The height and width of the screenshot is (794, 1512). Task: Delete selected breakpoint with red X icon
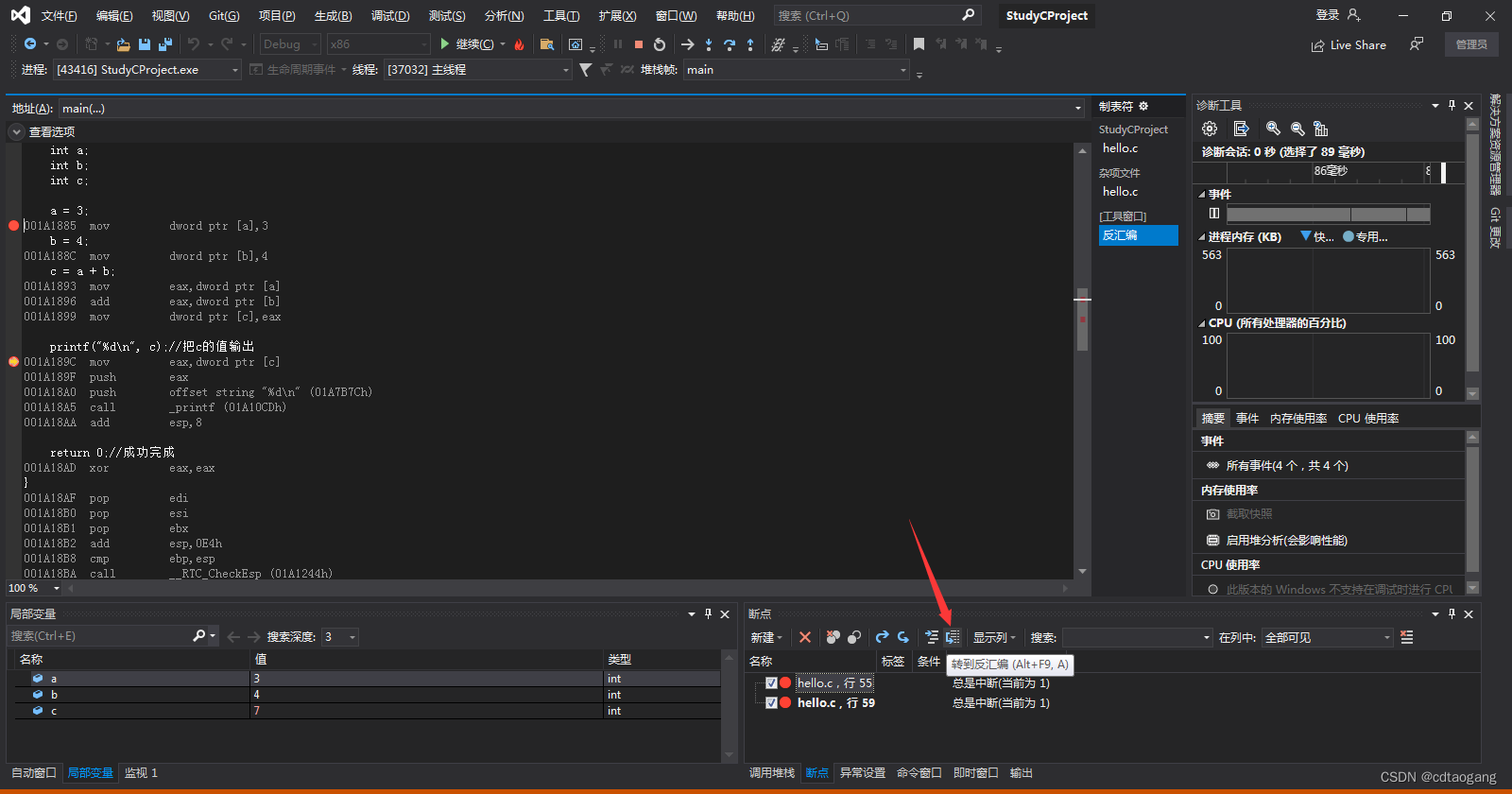(805, 637)
